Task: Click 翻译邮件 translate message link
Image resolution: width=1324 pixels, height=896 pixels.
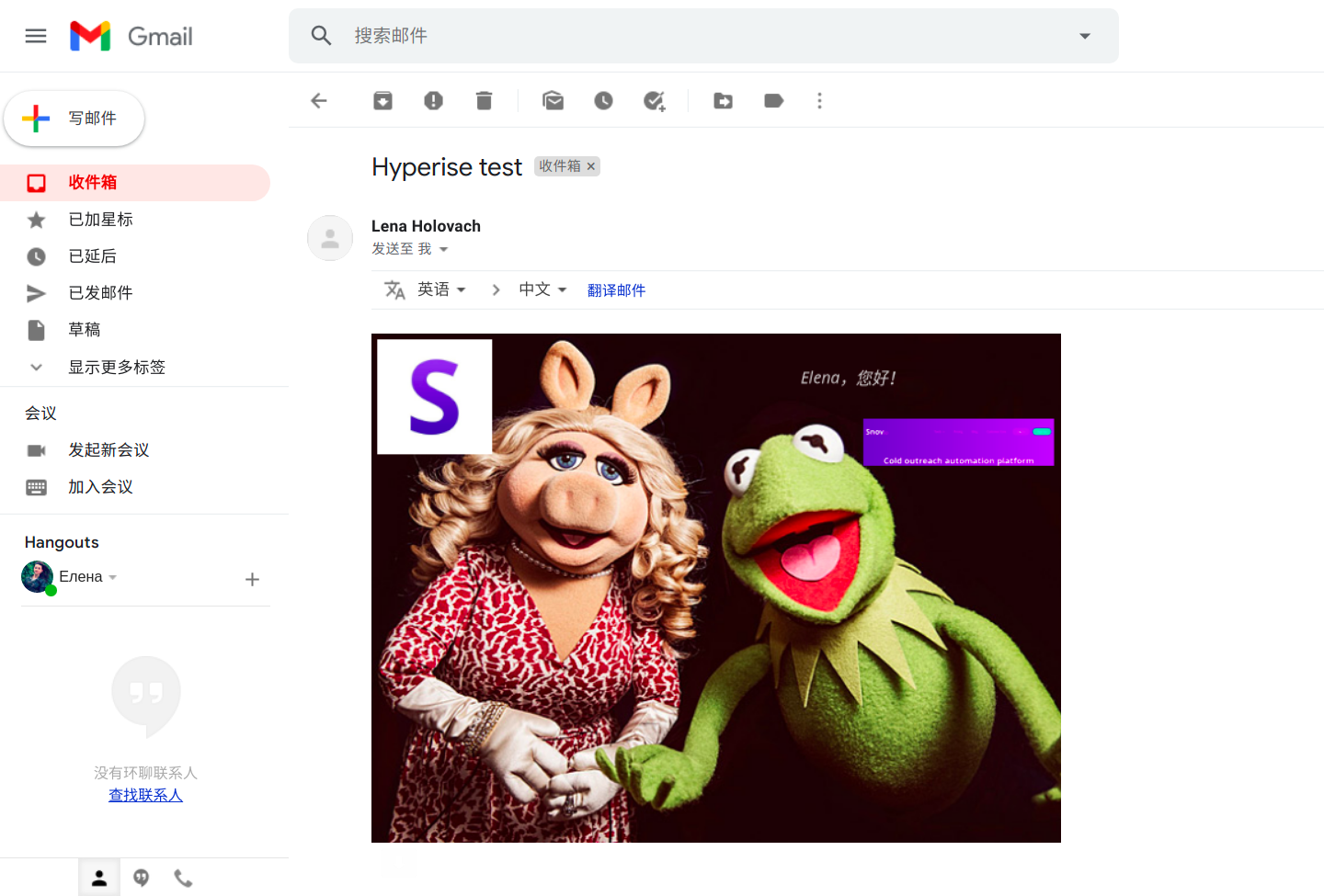Action: click(616, 290)
